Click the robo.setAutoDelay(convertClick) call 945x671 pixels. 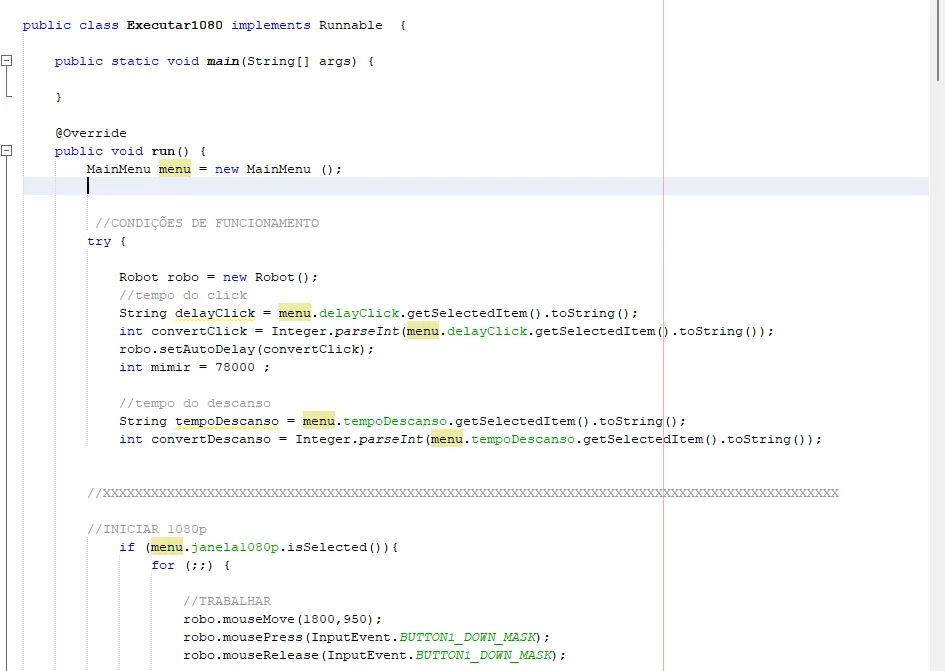(x=246, y=350)
